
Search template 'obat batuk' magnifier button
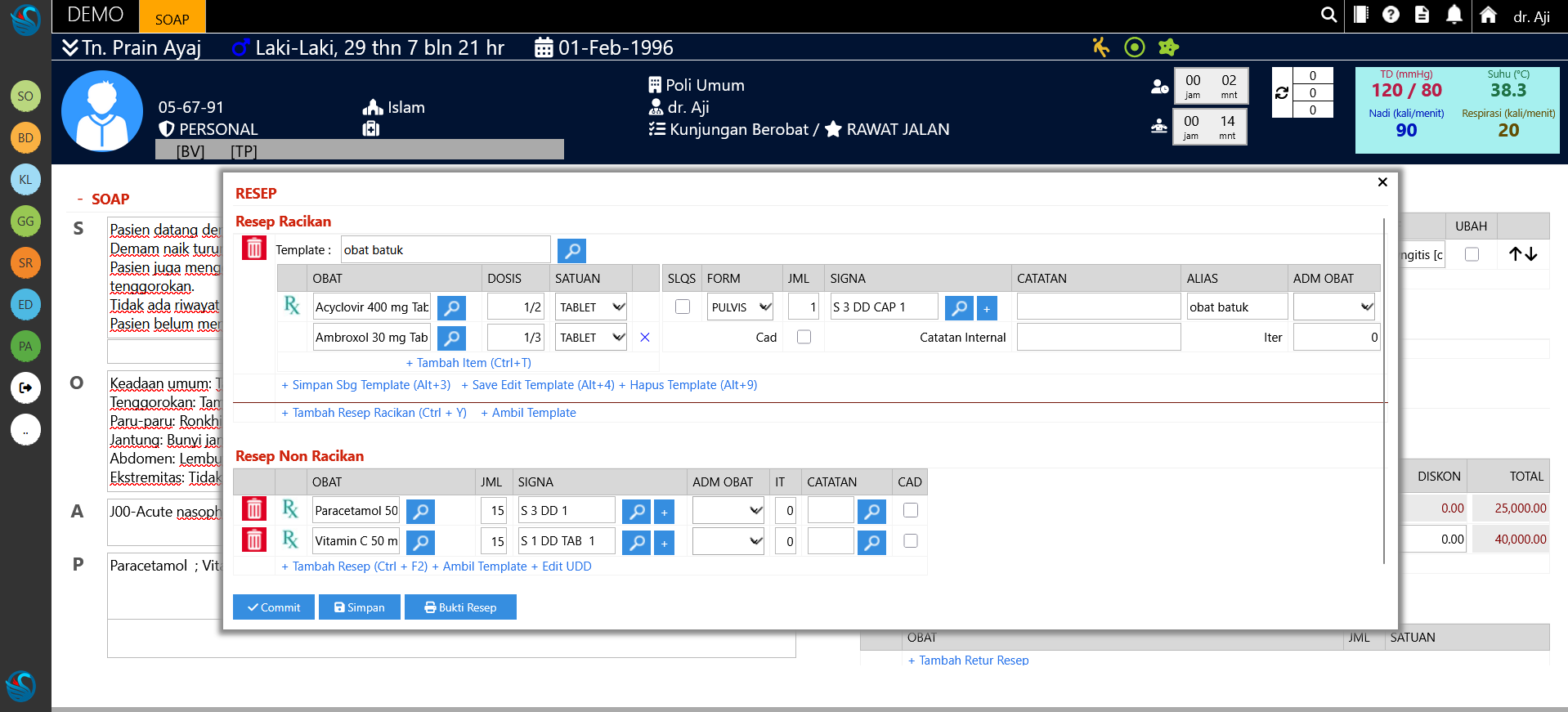[x=571, y=250]
